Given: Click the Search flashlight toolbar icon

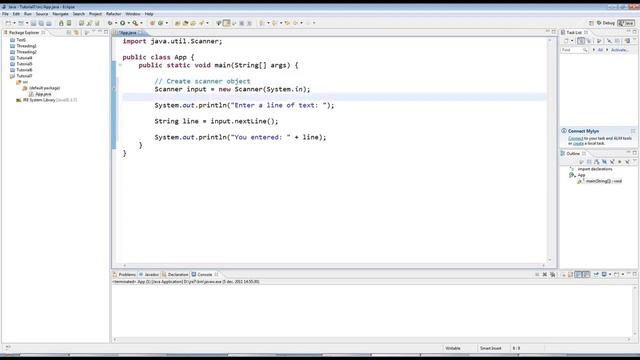Looking at the screenshot, I should click(202, 23).
